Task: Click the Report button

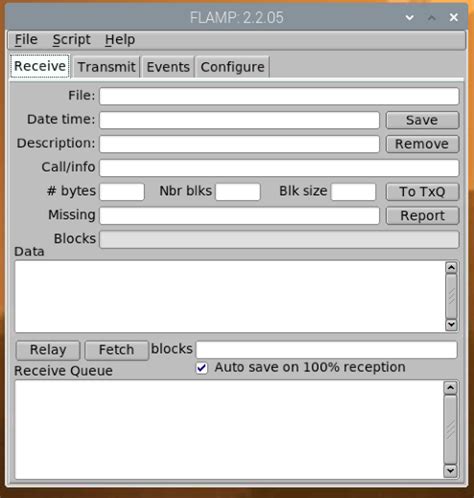Action: (422, 216)
